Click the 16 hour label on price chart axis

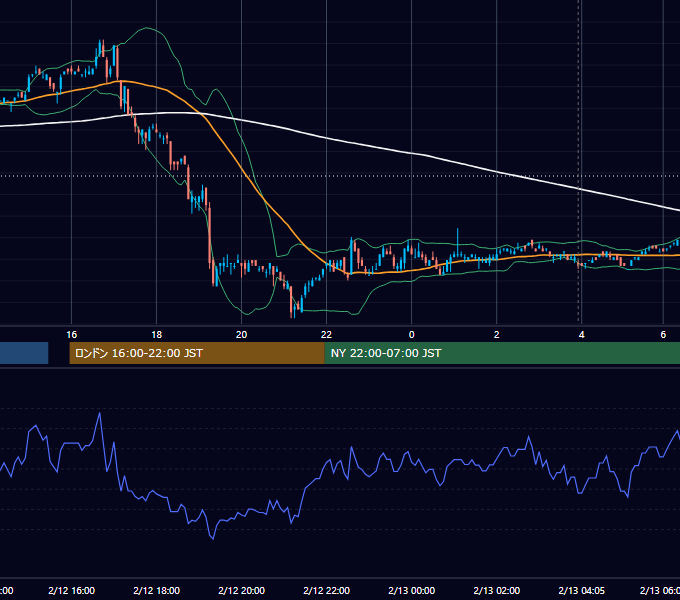[72, 335]
